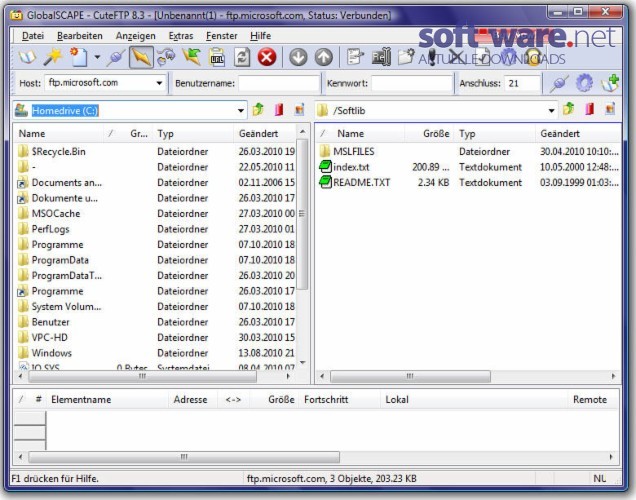Click the Download down-arrow icon
The height and width of the screenshot is (500, 636).
pyautogui.click(x=299, y=57)
